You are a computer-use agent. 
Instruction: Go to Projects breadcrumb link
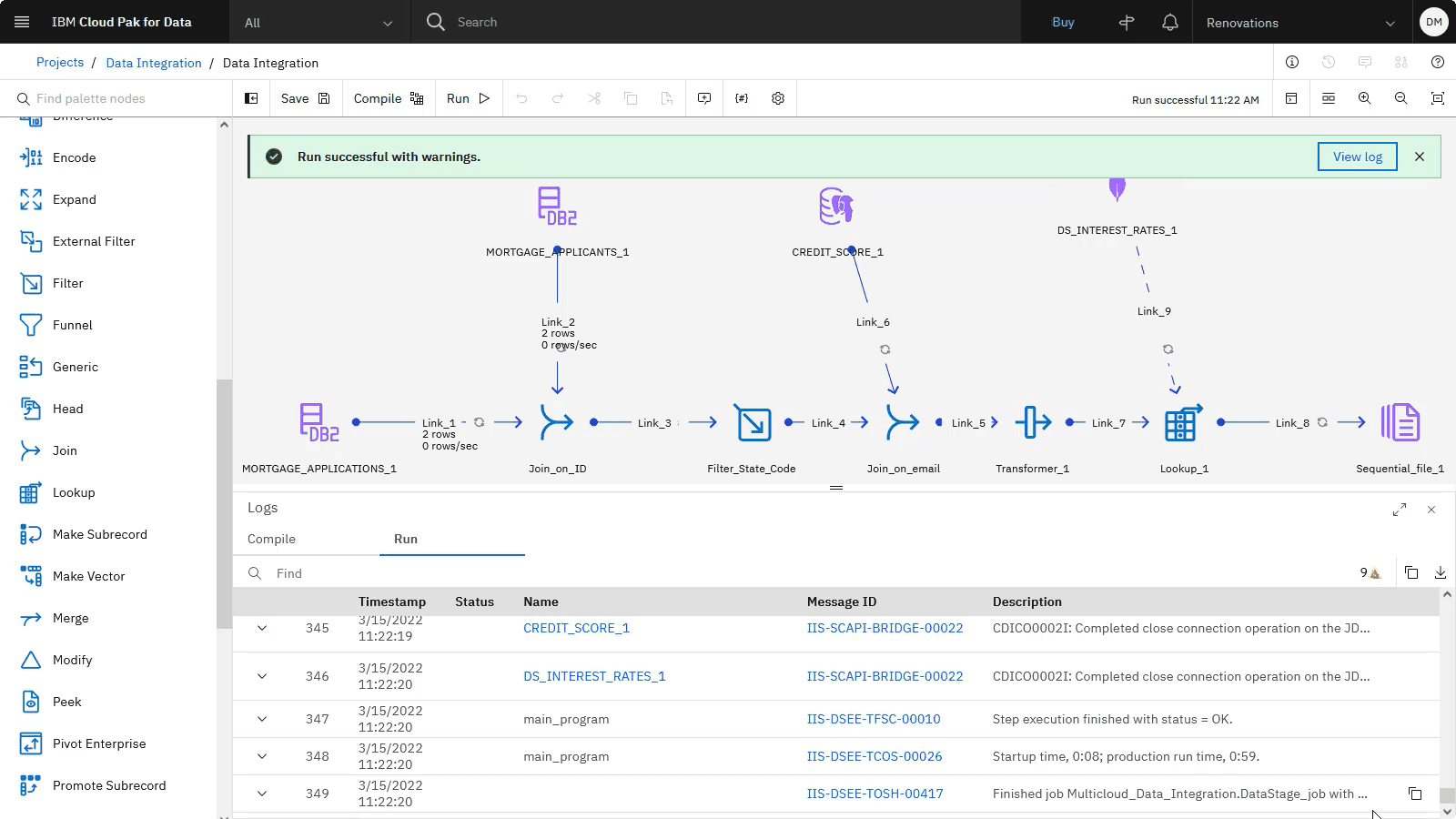[60, 63]
